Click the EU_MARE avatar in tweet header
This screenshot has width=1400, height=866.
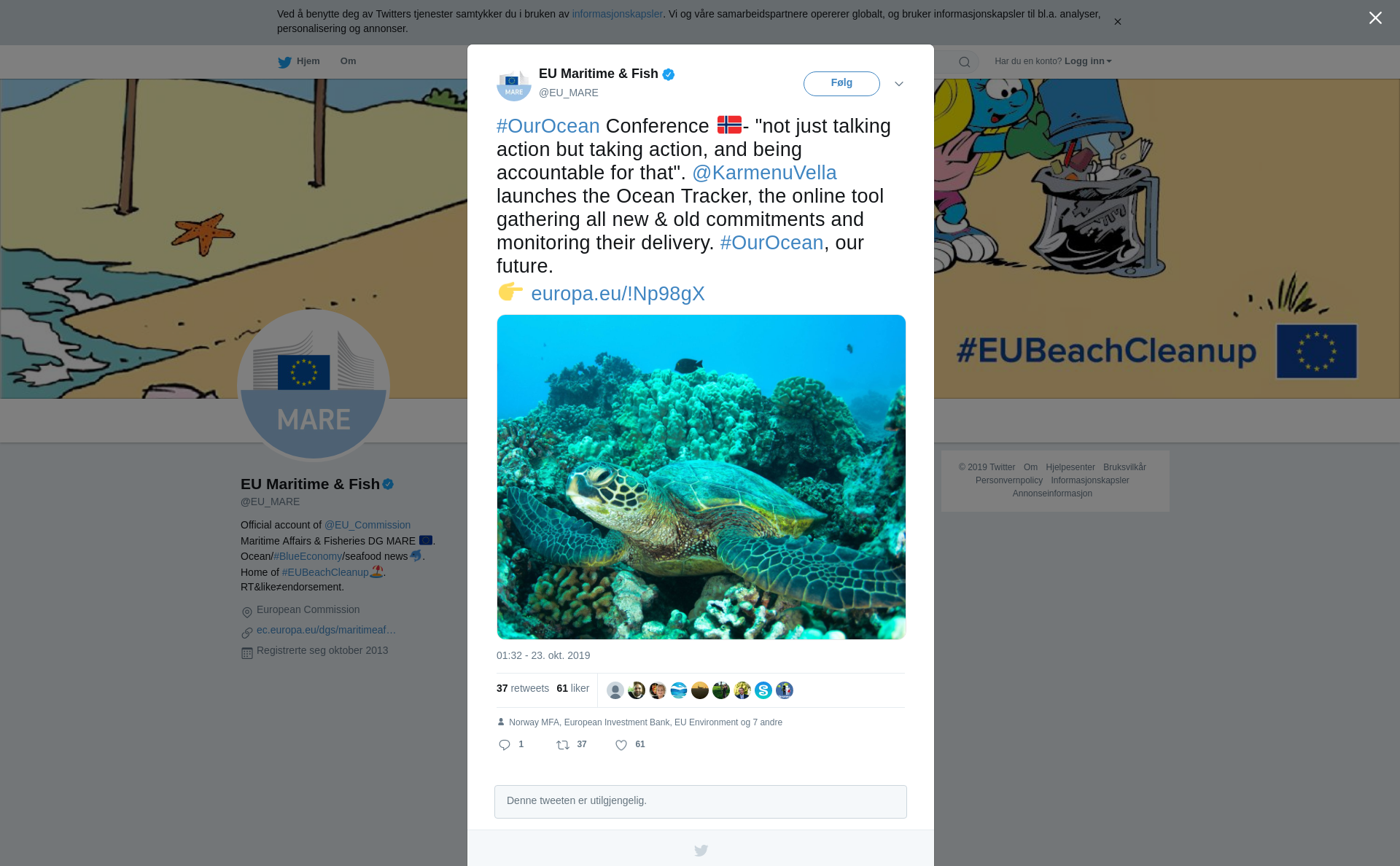pos(514,83)
